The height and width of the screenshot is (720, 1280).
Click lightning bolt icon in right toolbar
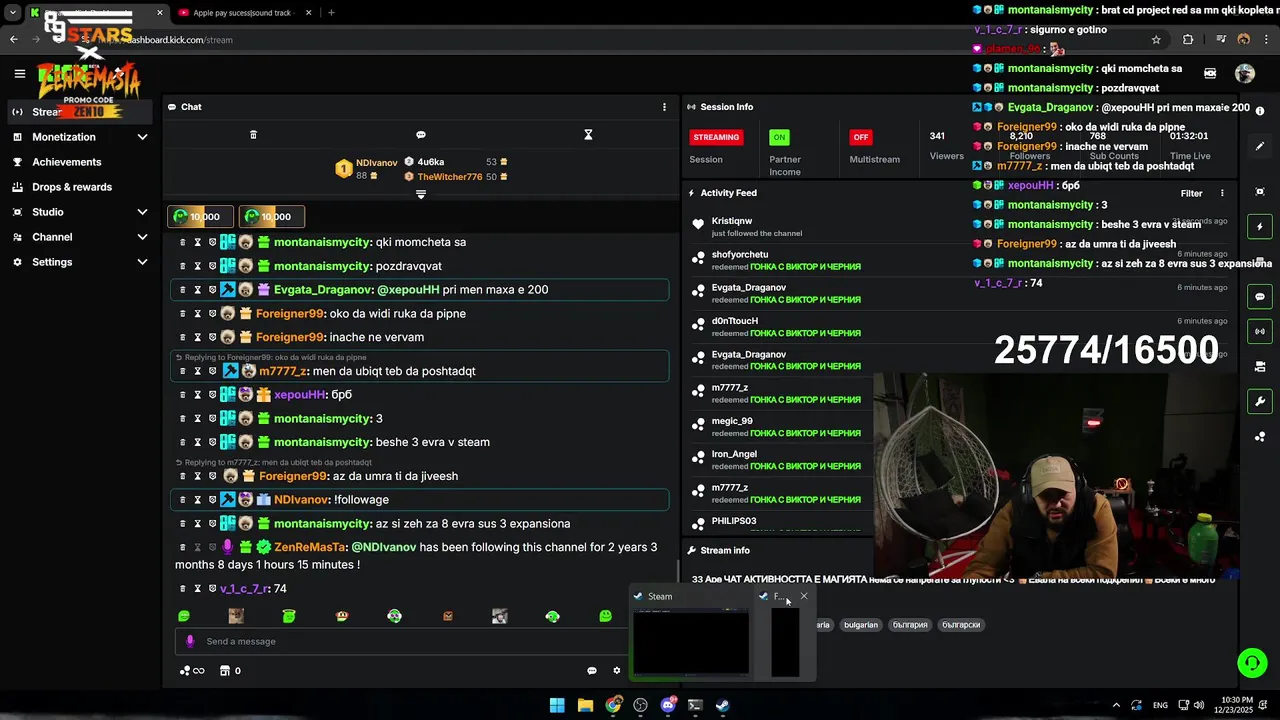[1260, 227]
